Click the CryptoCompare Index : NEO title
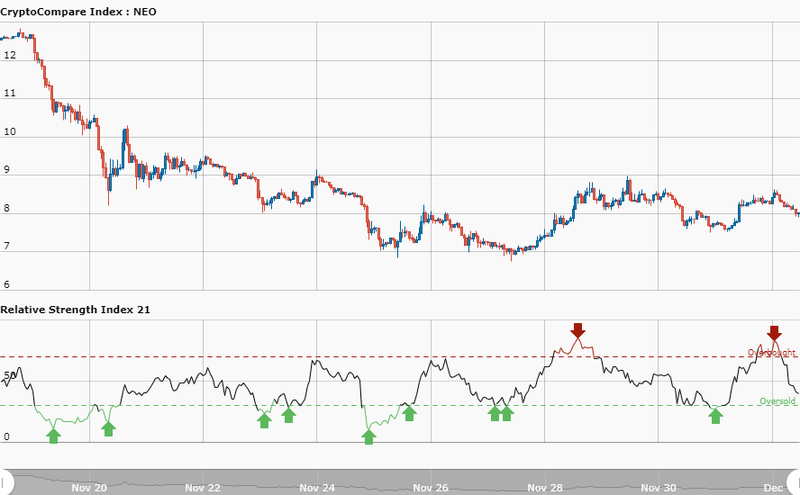 click(78, 11)
